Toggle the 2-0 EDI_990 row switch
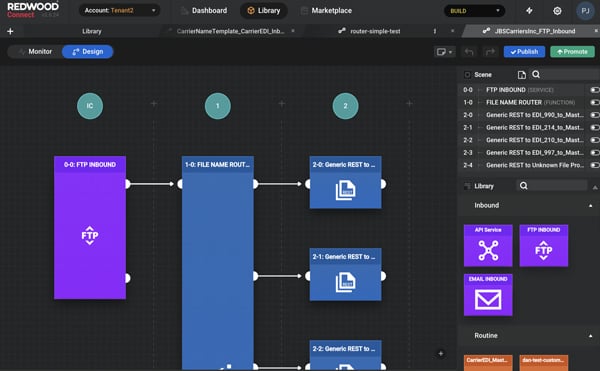The width and height of the screenshot is (600, 371). click(x=595, y=115)
